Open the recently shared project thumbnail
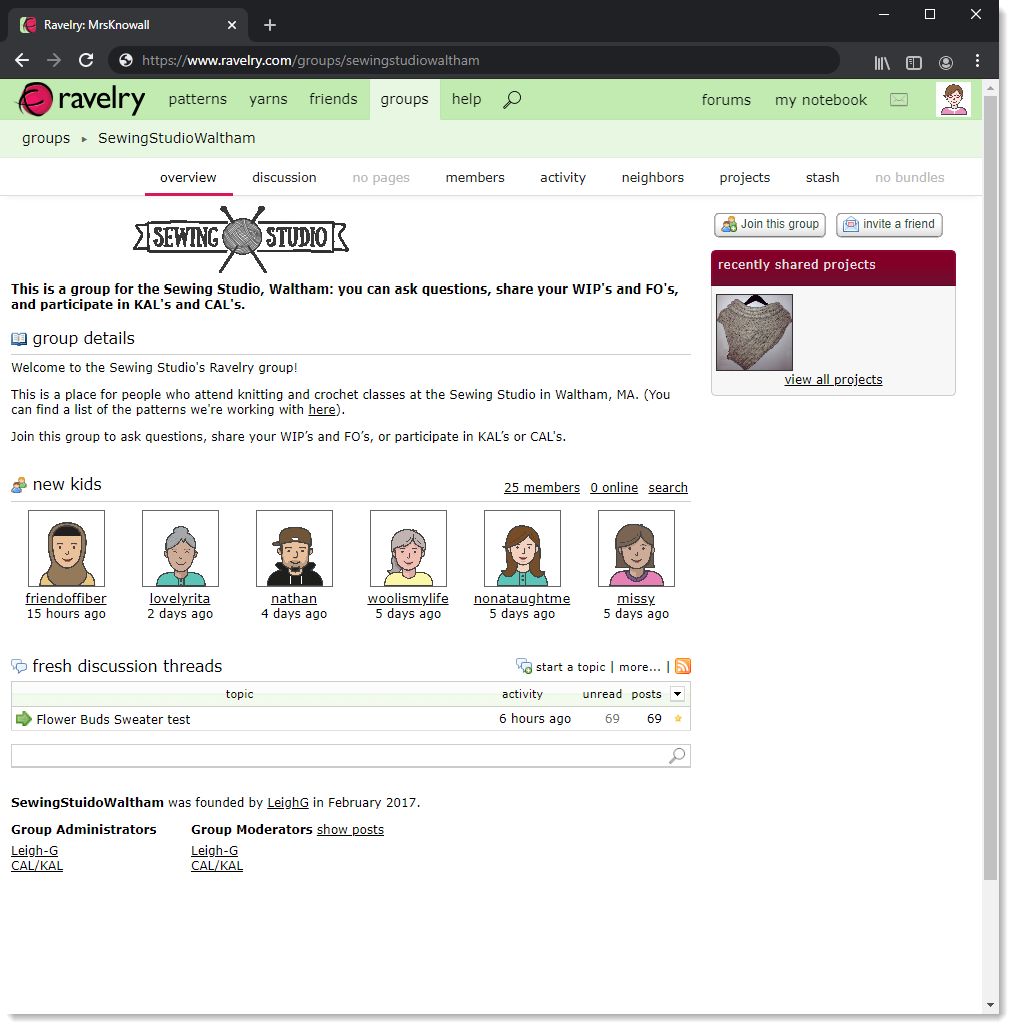 (754, 332)
